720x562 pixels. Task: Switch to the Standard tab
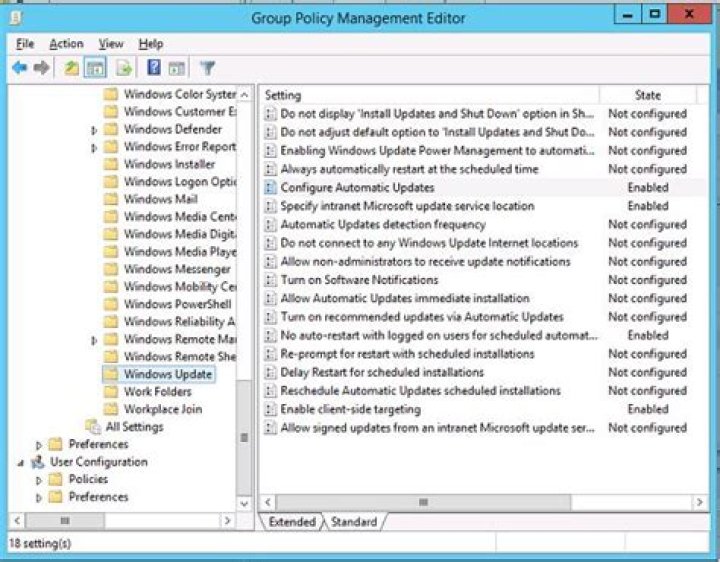point(354,522)
